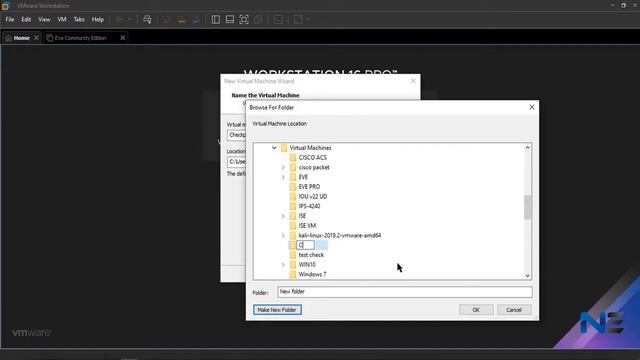Select the cisco packet folder
Viewport: 640px width, 360px height.
pyautogui.click(x=314, y=167)
